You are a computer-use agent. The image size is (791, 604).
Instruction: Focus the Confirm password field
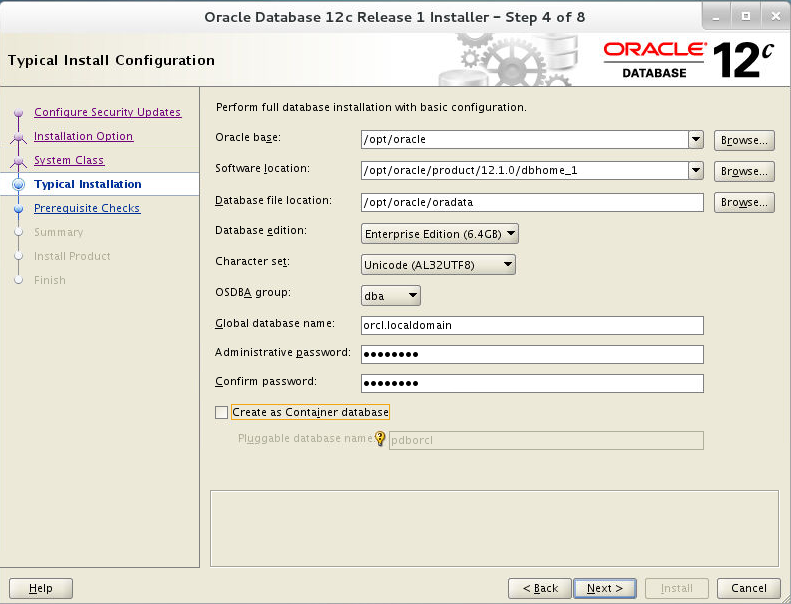[x=532, y=383]
